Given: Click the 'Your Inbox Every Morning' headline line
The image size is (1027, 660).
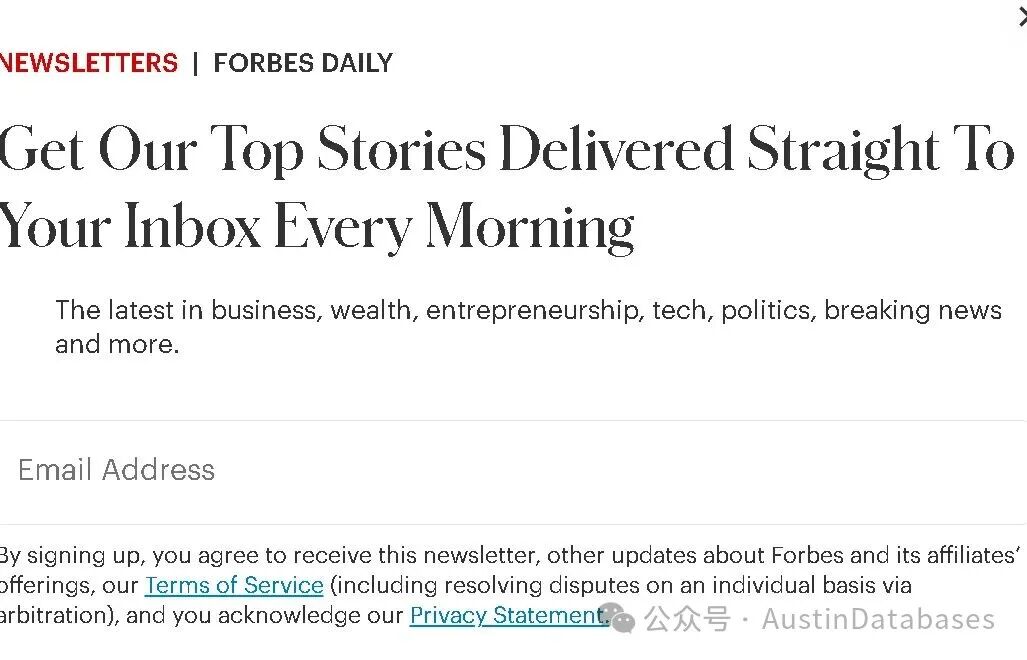Looking at the screenshot, I should (x=317, y=227).
